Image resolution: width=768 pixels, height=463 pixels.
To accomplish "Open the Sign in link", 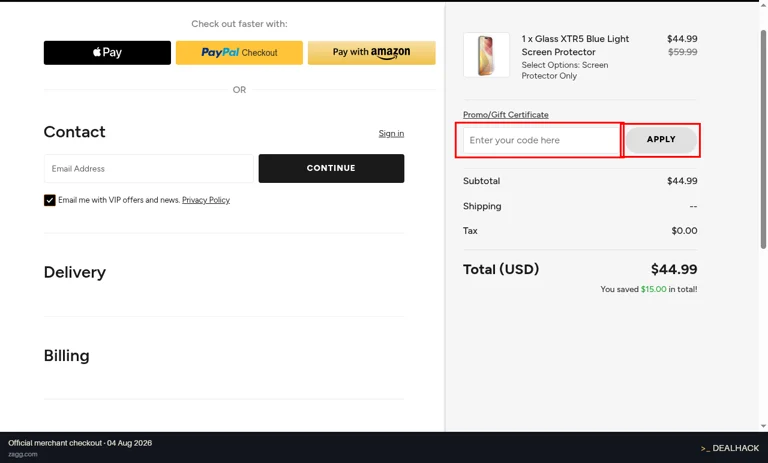I will [x=391, y=133].
